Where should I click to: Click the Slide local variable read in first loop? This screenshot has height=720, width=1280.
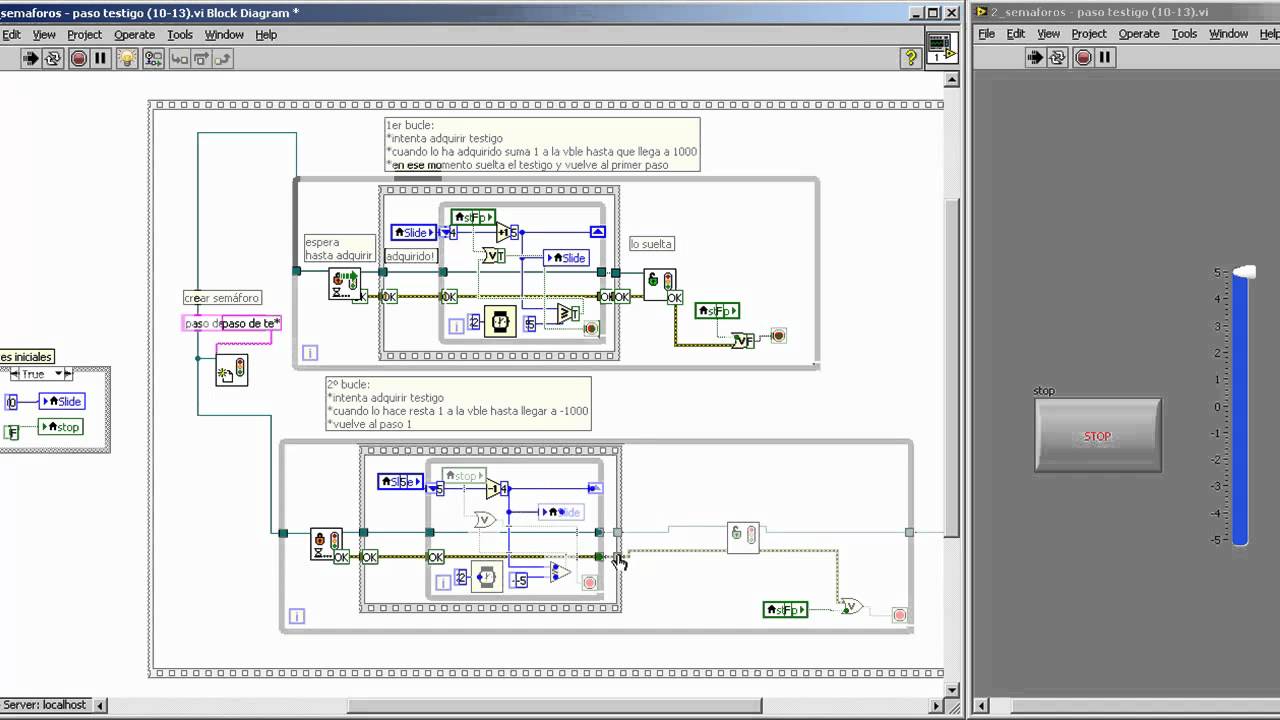[x=414, y=232]
